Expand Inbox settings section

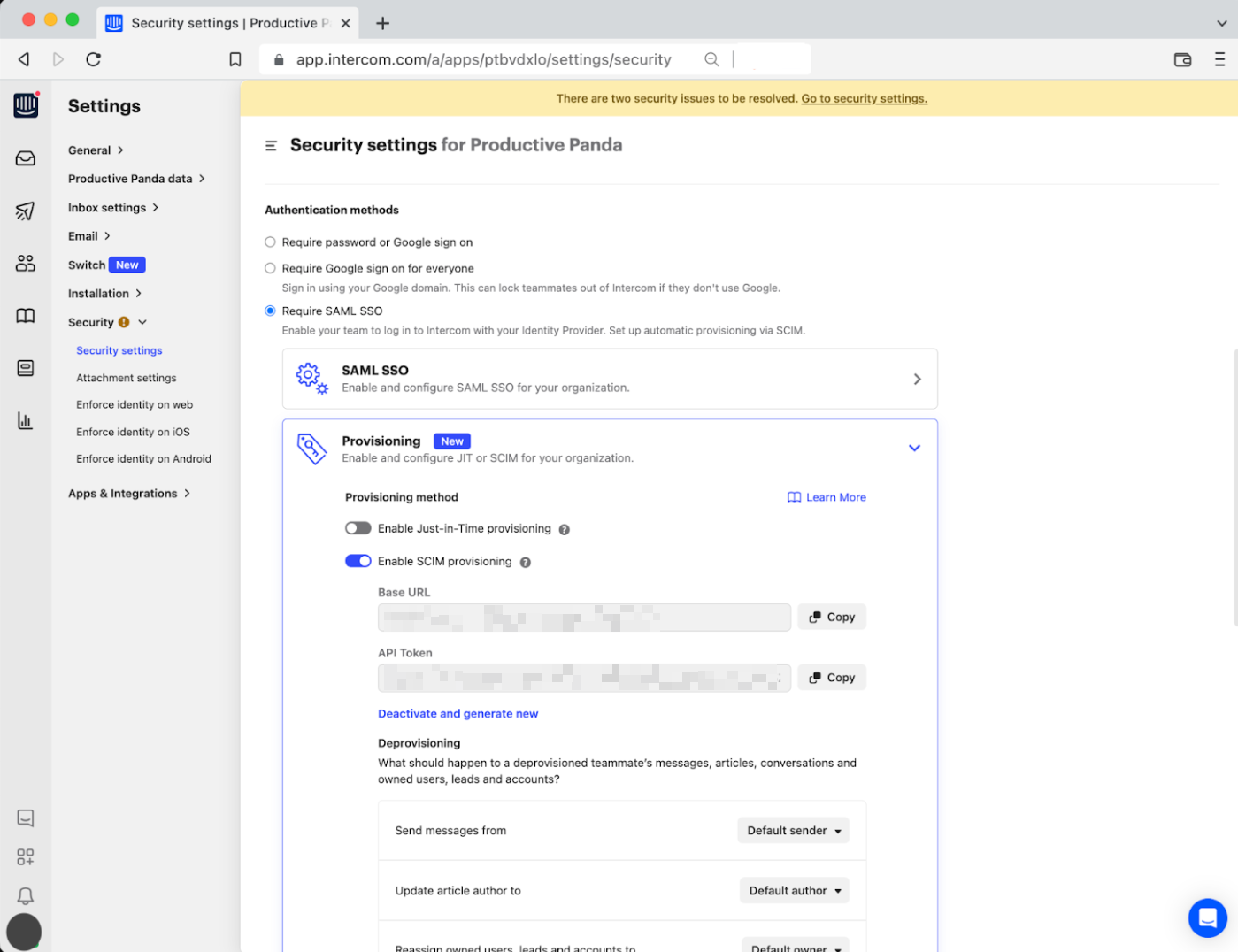tap(113, 208)
